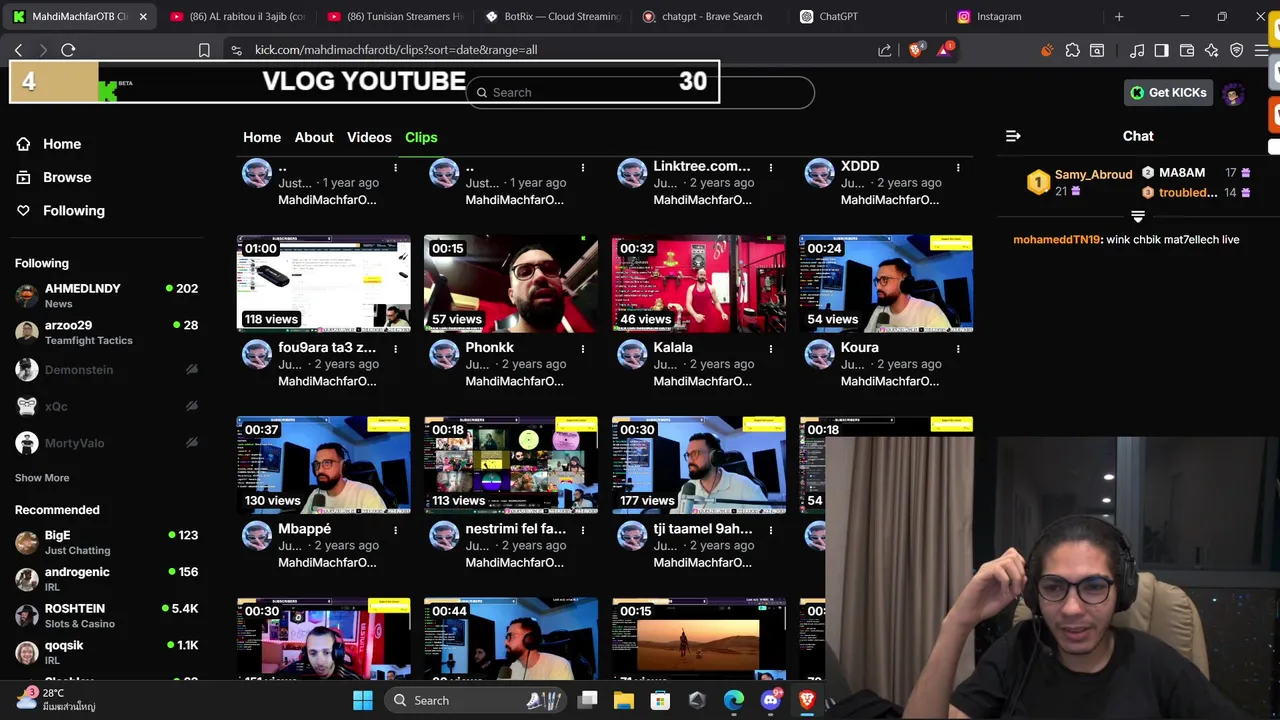Click the Brave VPN shield icon

(1237, 50)
